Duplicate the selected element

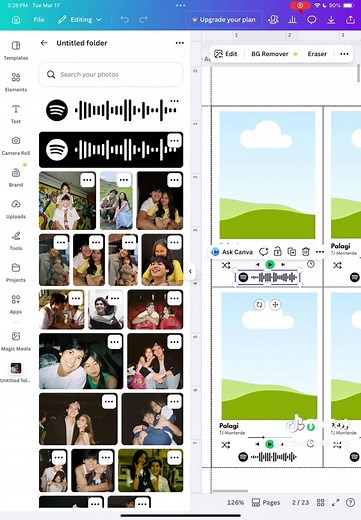tap(292, 252)
